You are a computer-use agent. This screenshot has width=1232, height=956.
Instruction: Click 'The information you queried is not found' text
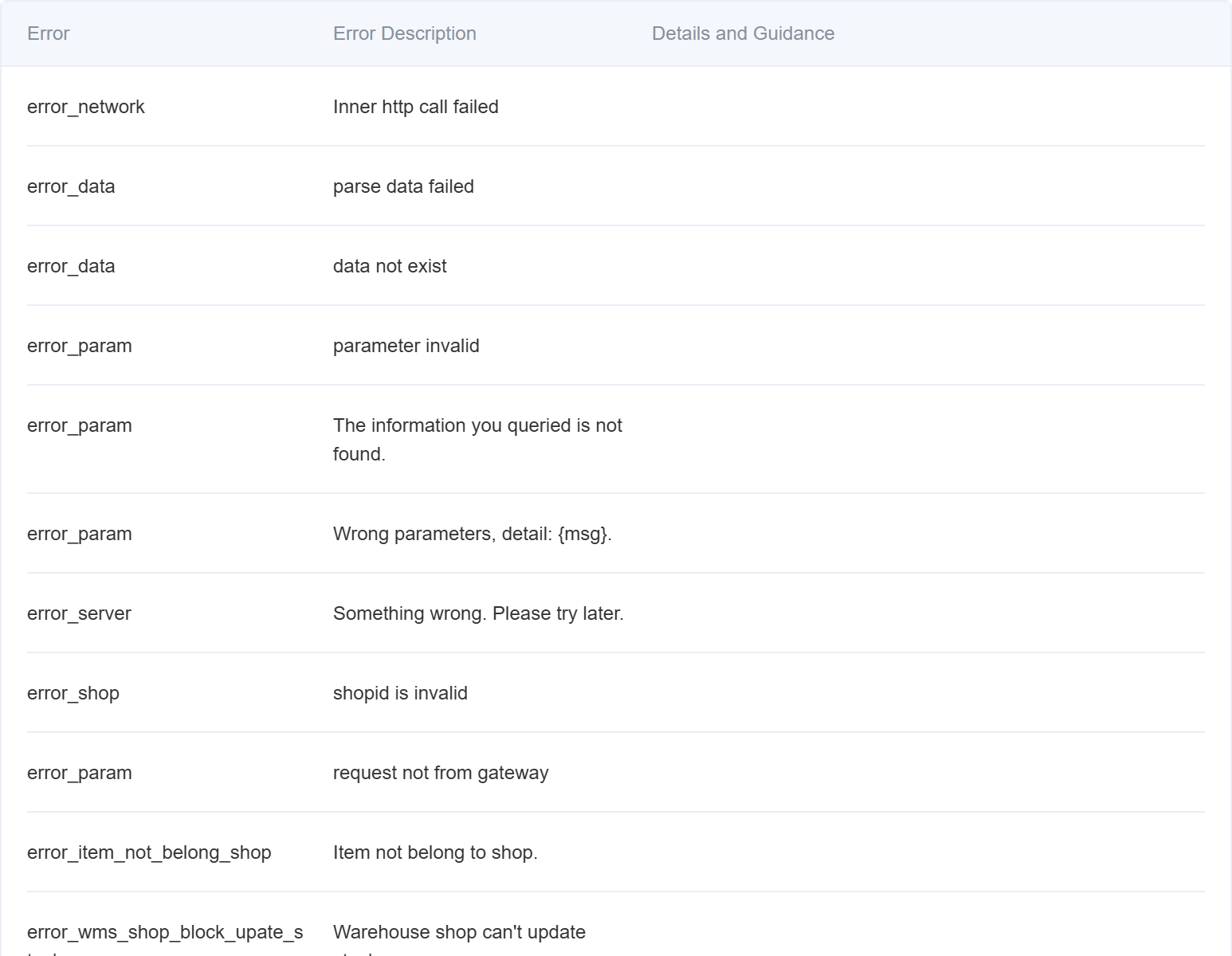pos(477,440)
